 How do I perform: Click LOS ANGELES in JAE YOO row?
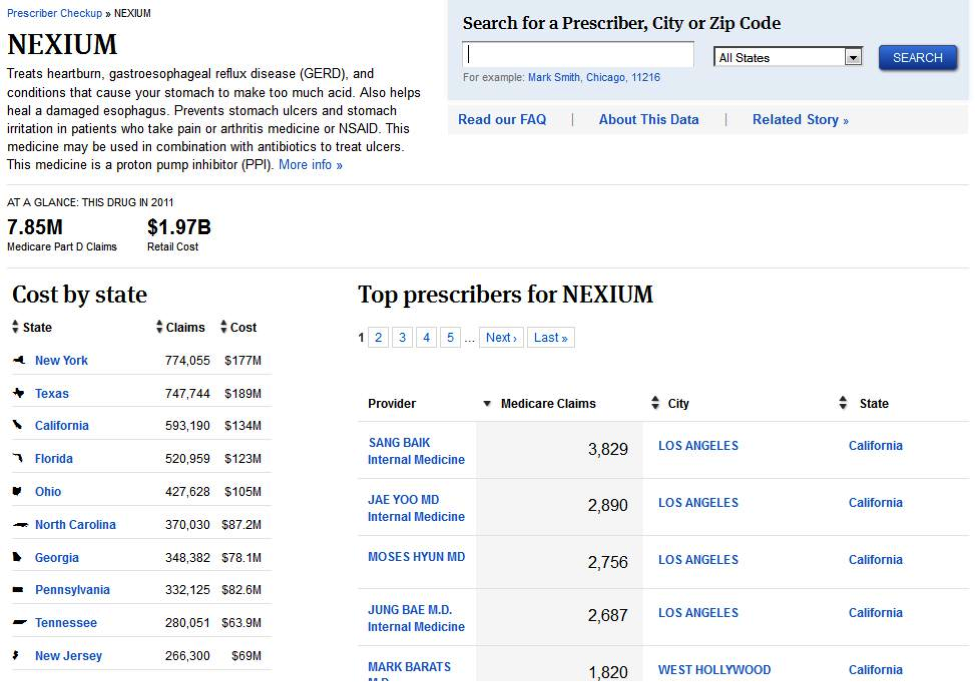[x=698, y=503]
